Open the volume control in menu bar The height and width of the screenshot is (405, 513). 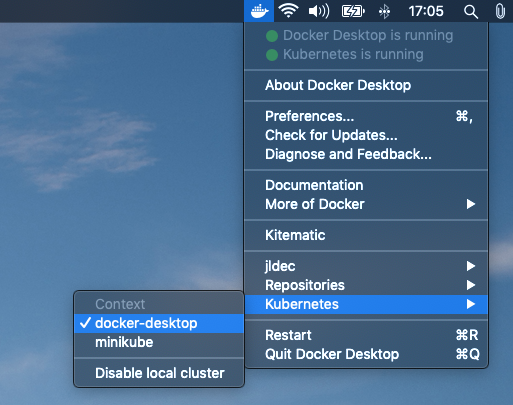point(319,11)
